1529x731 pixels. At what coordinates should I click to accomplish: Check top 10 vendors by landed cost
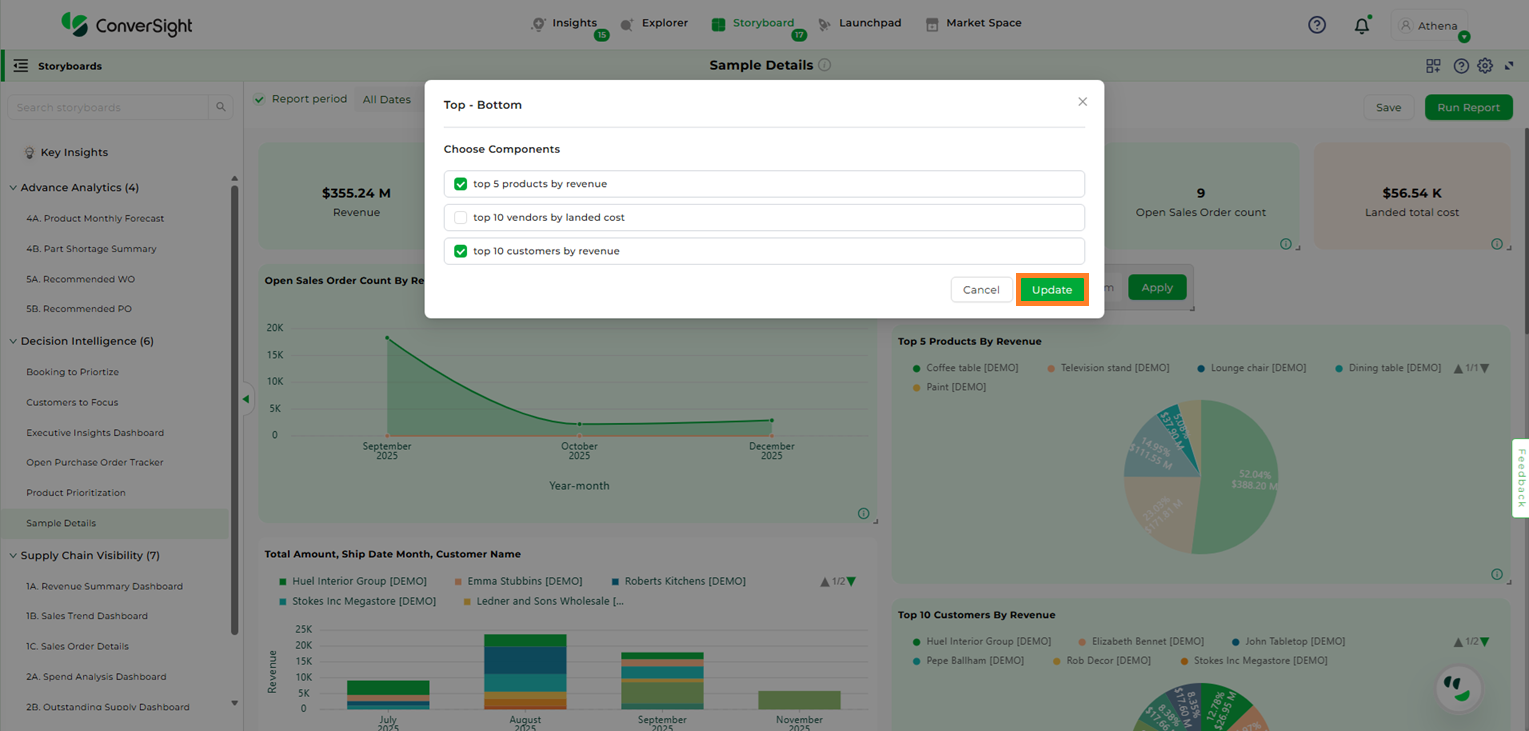click(461, 218)
